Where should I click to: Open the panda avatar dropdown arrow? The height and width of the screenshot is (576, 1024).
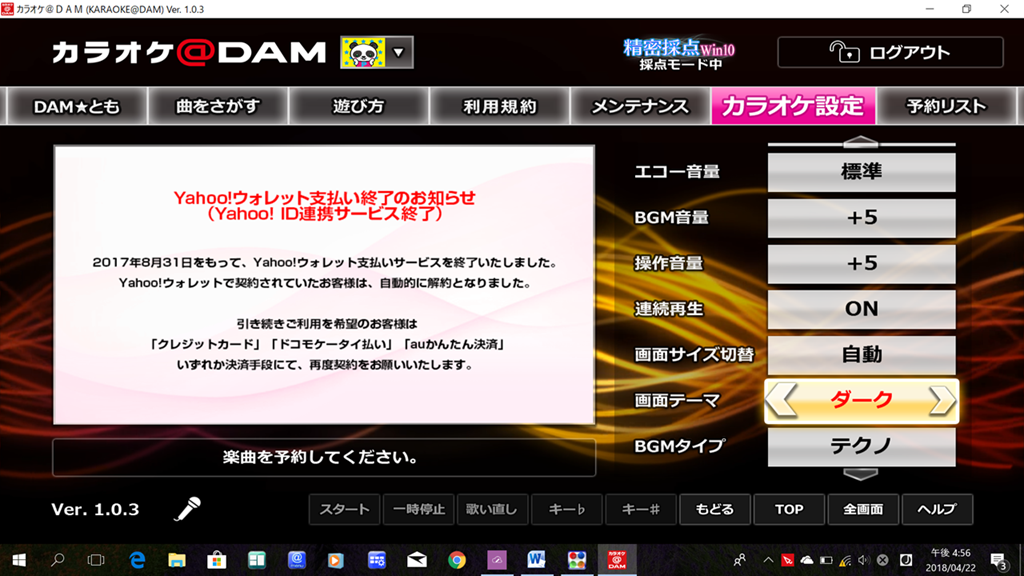tap(398, 52)
